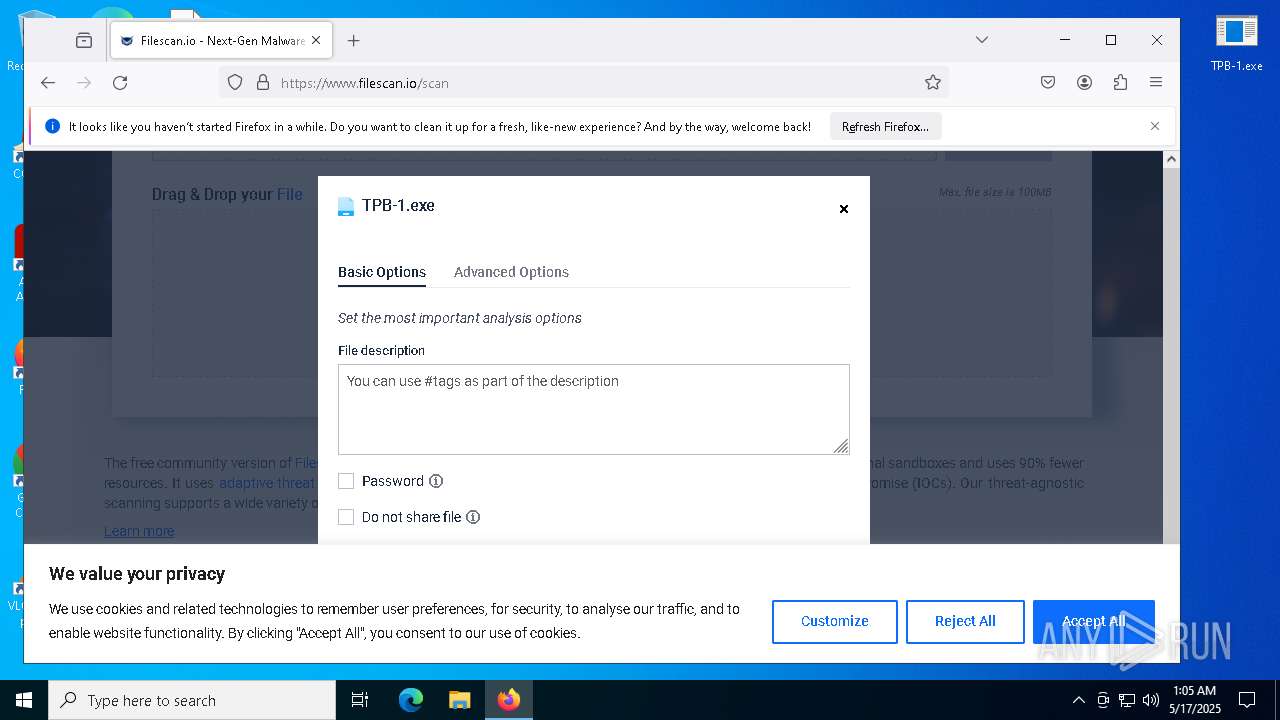The width and height of the screenshot is (1280, 720).
Task: Open File Explorer from the taskbar
Action: click(x=459, y=700)
